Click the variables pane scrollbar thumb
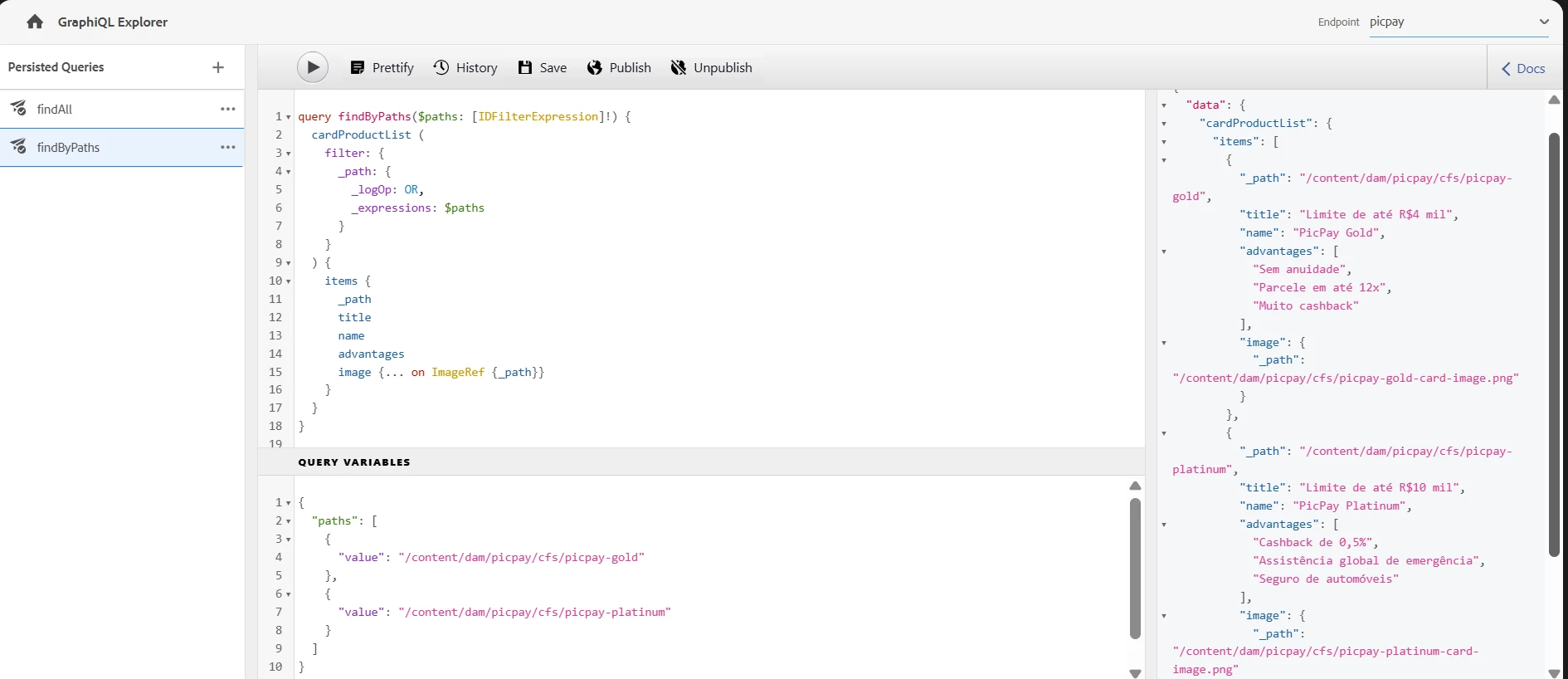The image size is (1568, 679). pyautogui.click(x=1135, y=569)
